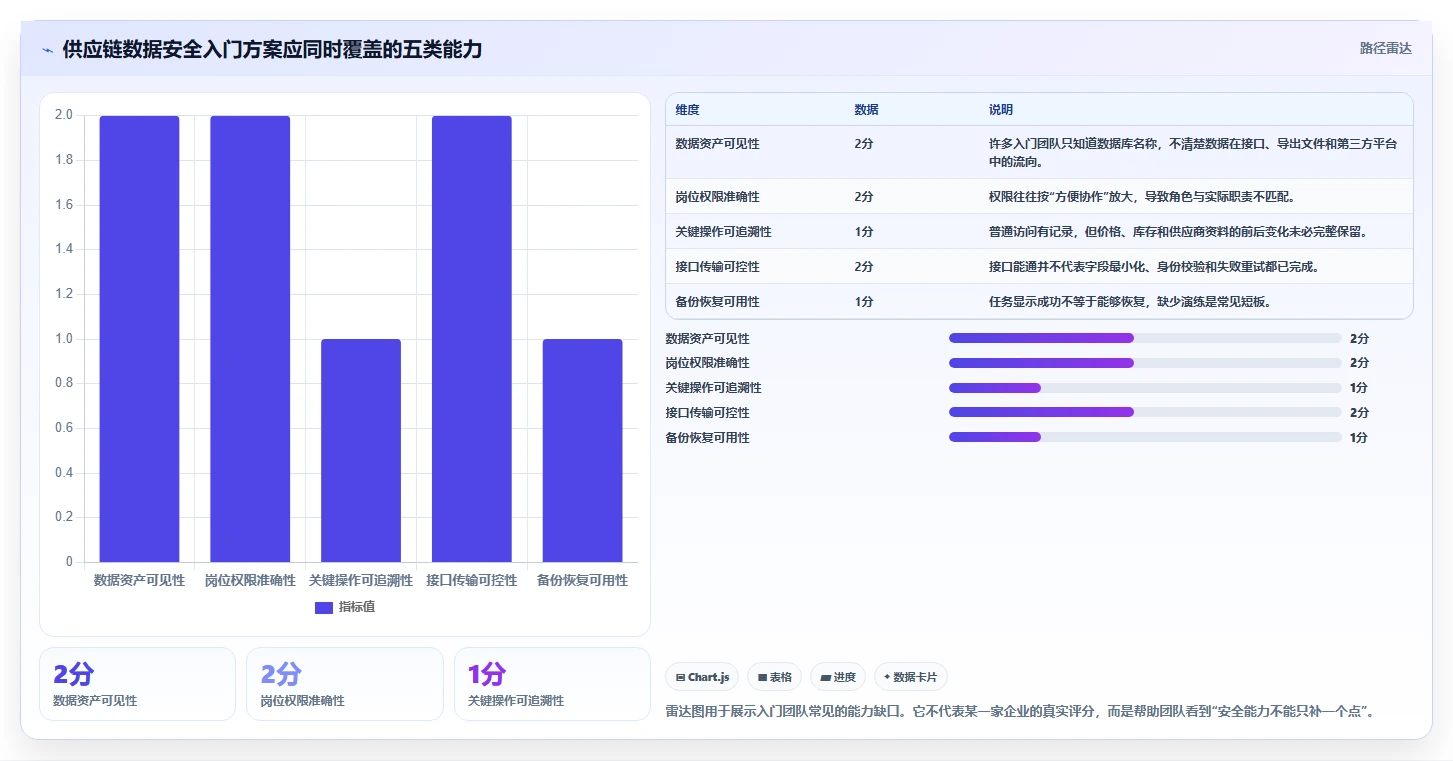This screenshot has height=761, width=1453.
Task: Click the 路径雷达 label in header
Action: [x=1385, y=48]
